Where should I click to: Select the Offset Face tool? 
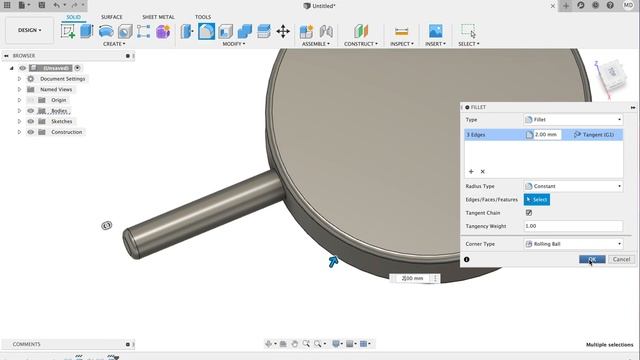coord(264,31)
